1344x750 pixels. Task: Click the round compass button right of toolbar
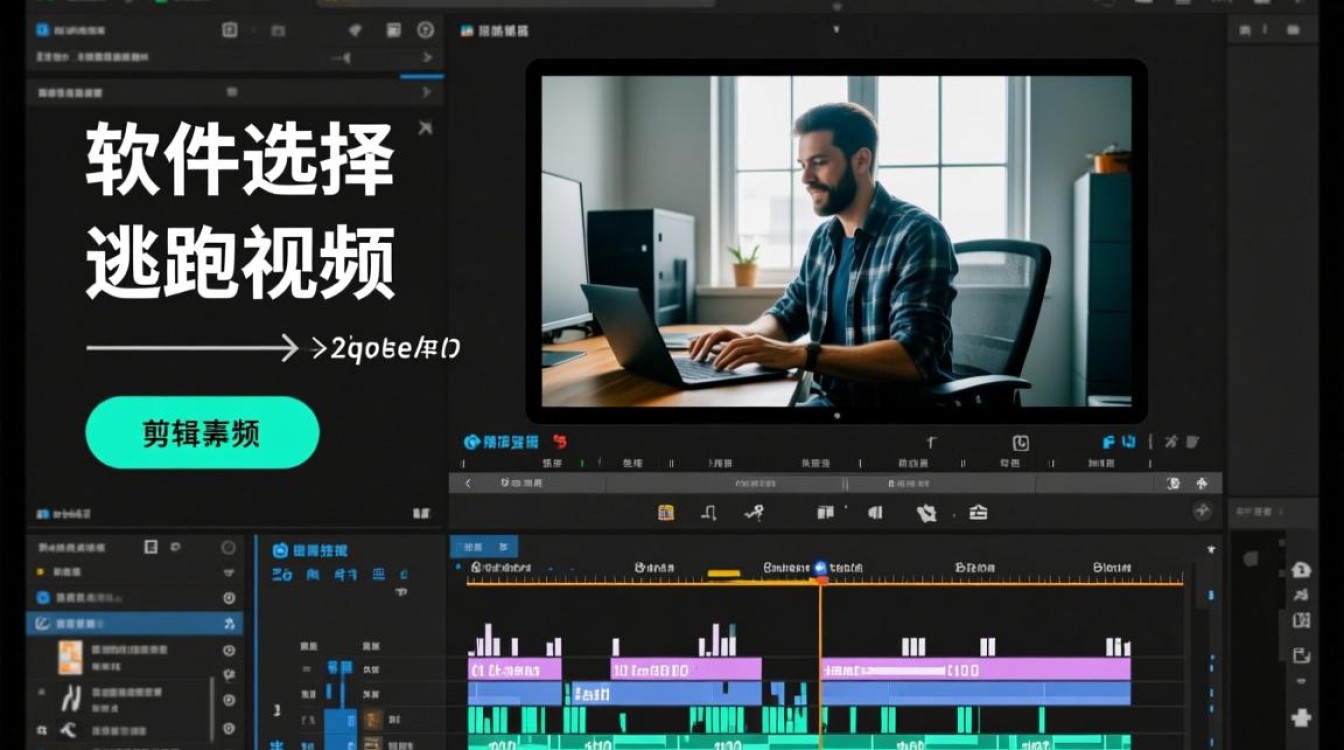pos(1203,511)
